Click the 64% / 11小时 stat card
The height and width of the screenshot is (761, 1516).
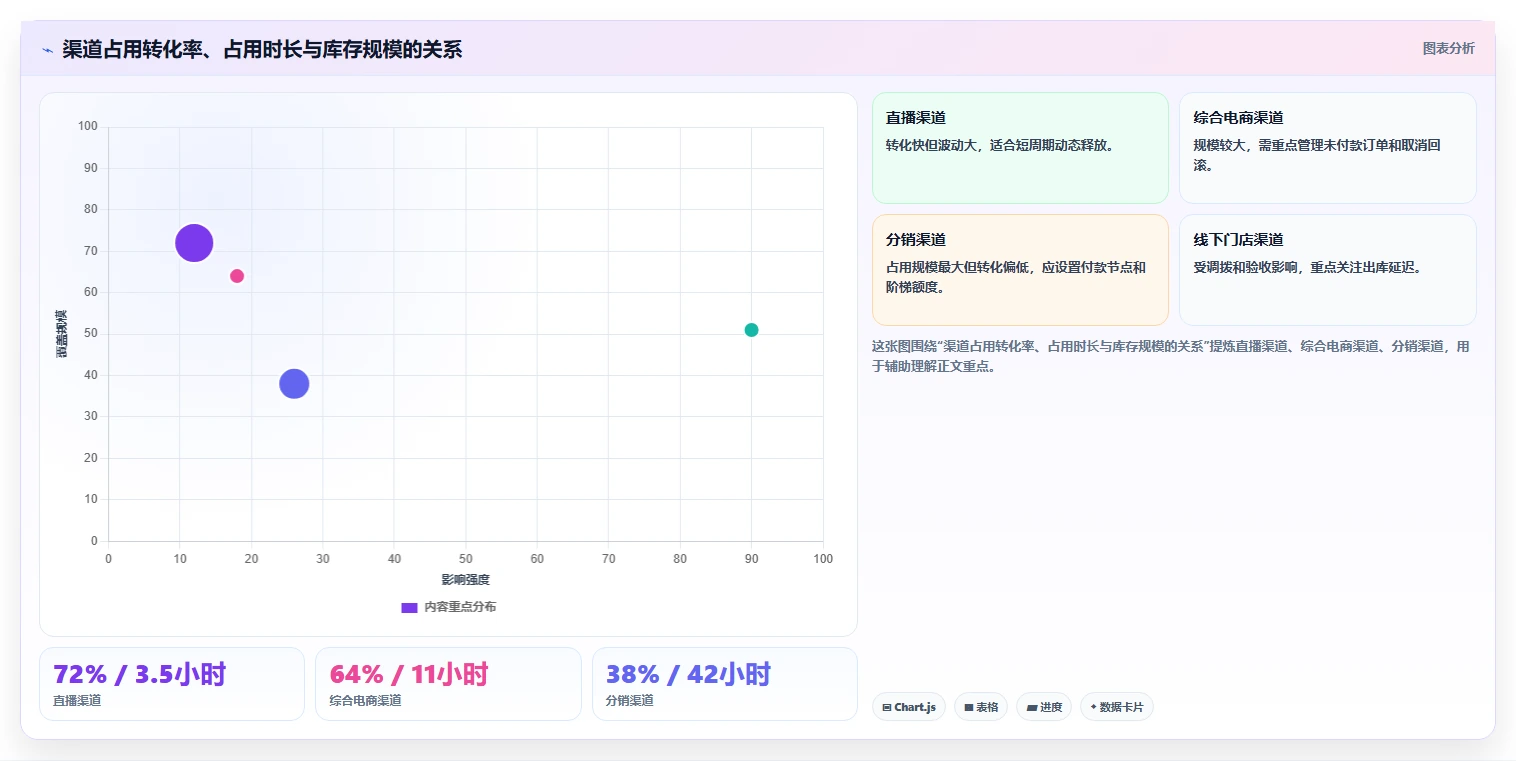(x=448, y=684)
